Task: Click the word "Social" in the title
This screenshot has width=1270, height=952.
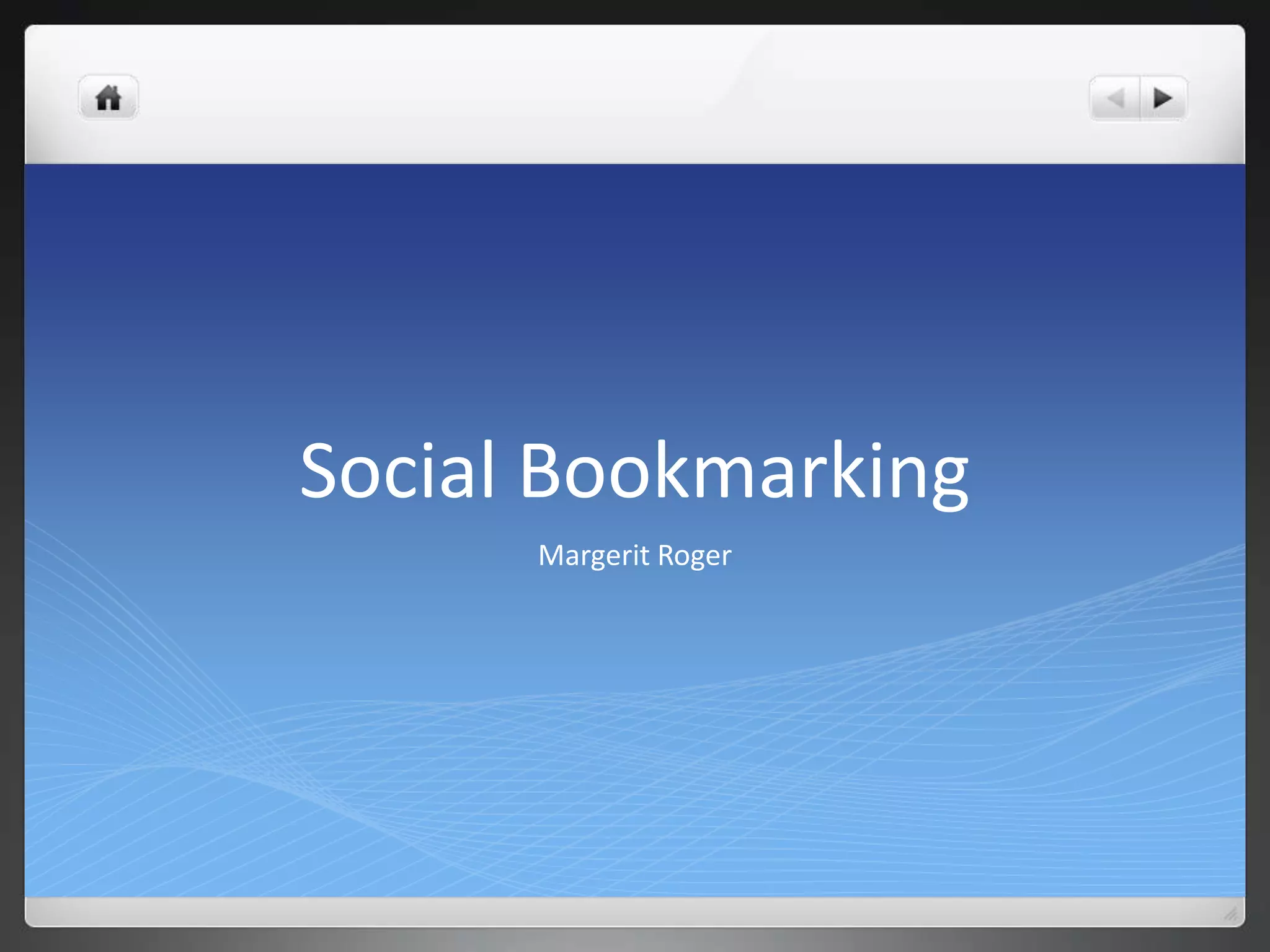Action: point(397,470)
